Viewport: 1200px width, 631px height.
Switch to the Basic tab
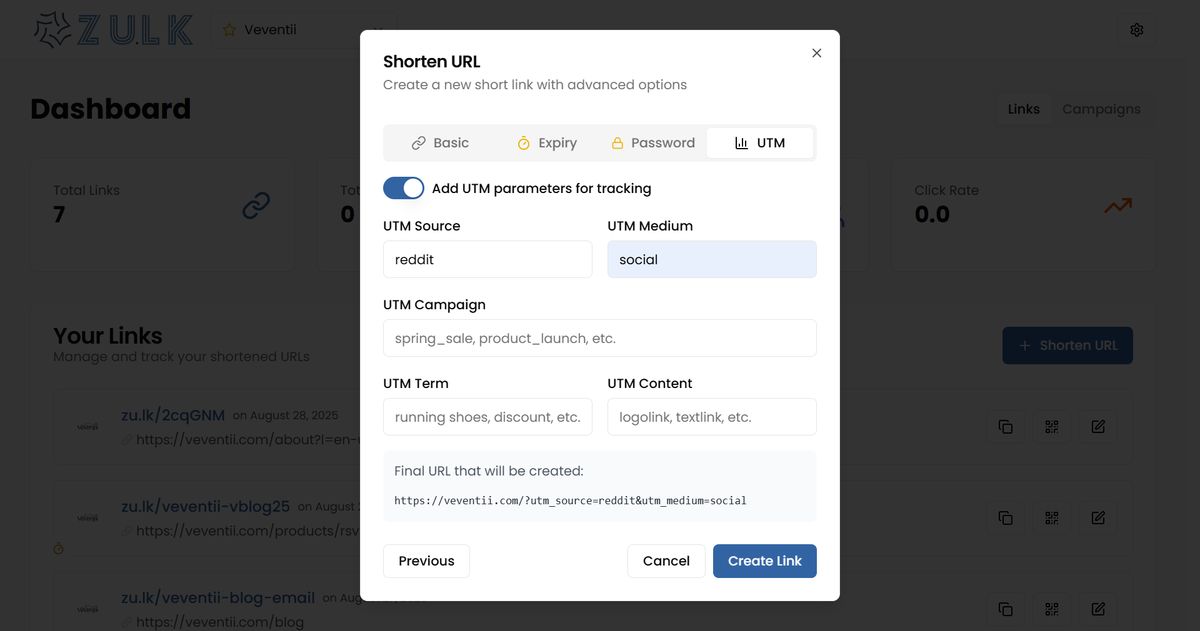(x=440, y=143)
